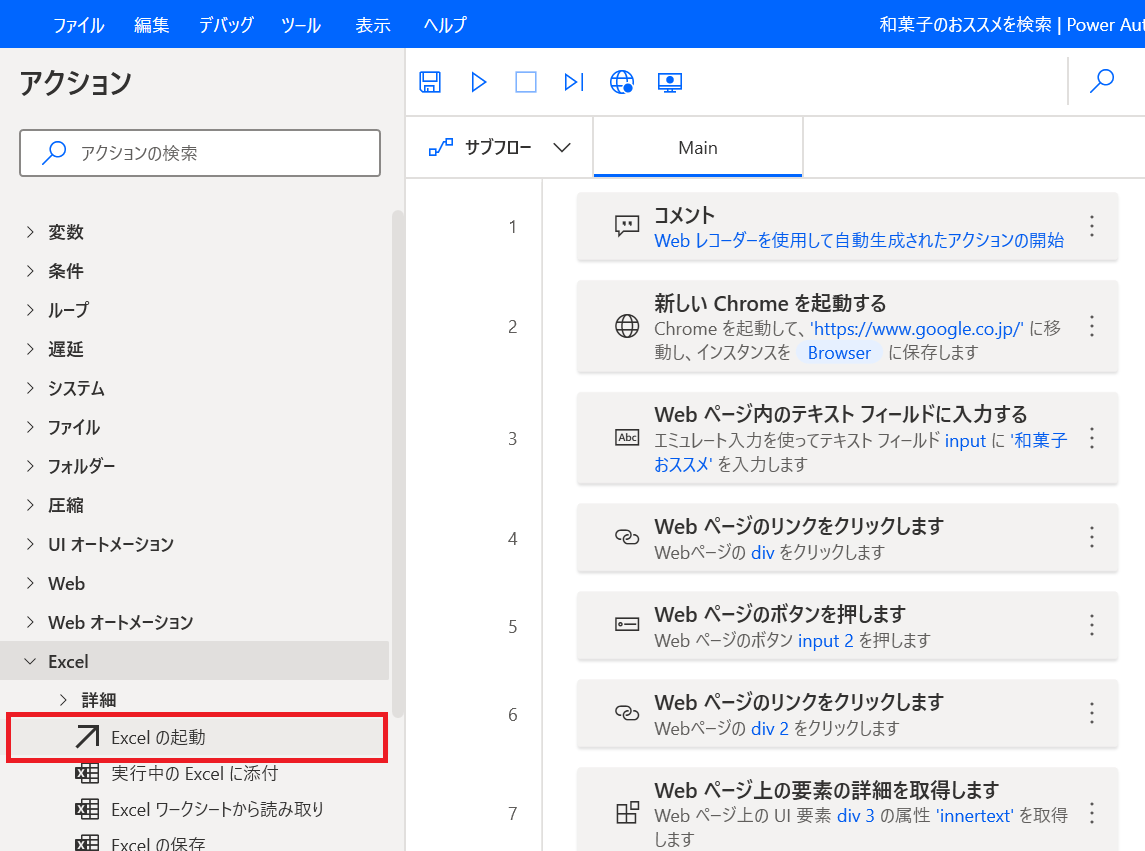Collapse the Excel action group

pyautogui.click(x=30, y=661)
